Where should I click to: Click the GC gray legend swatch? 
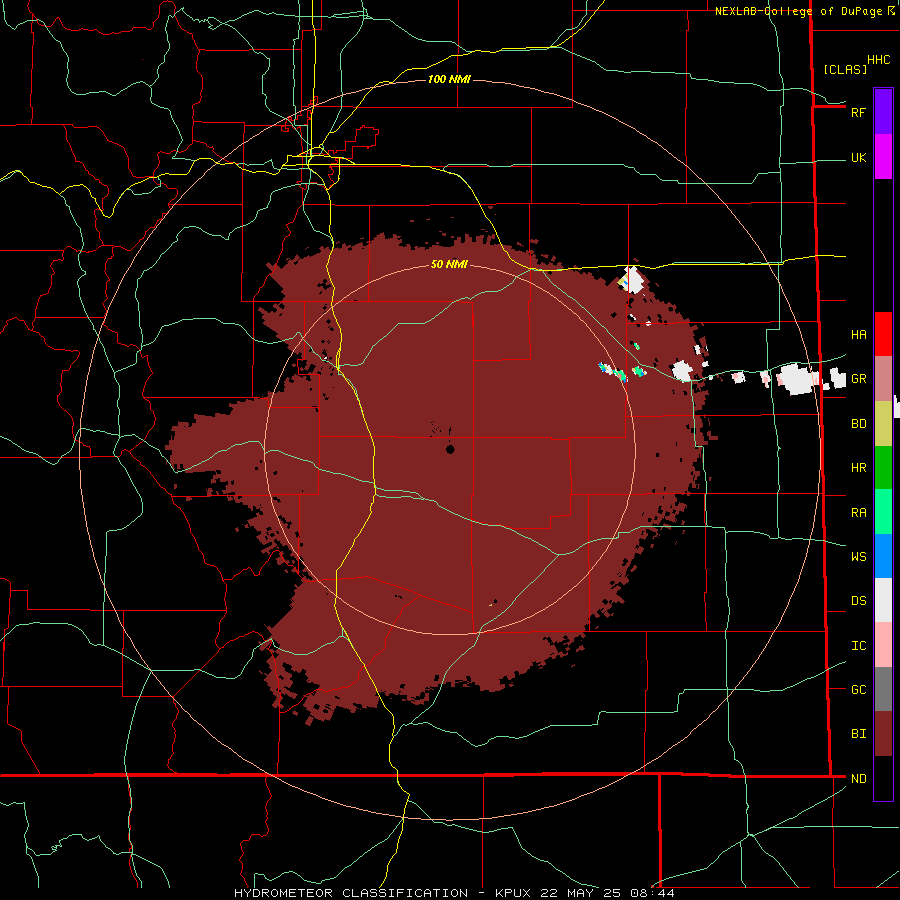click(883, 689)
